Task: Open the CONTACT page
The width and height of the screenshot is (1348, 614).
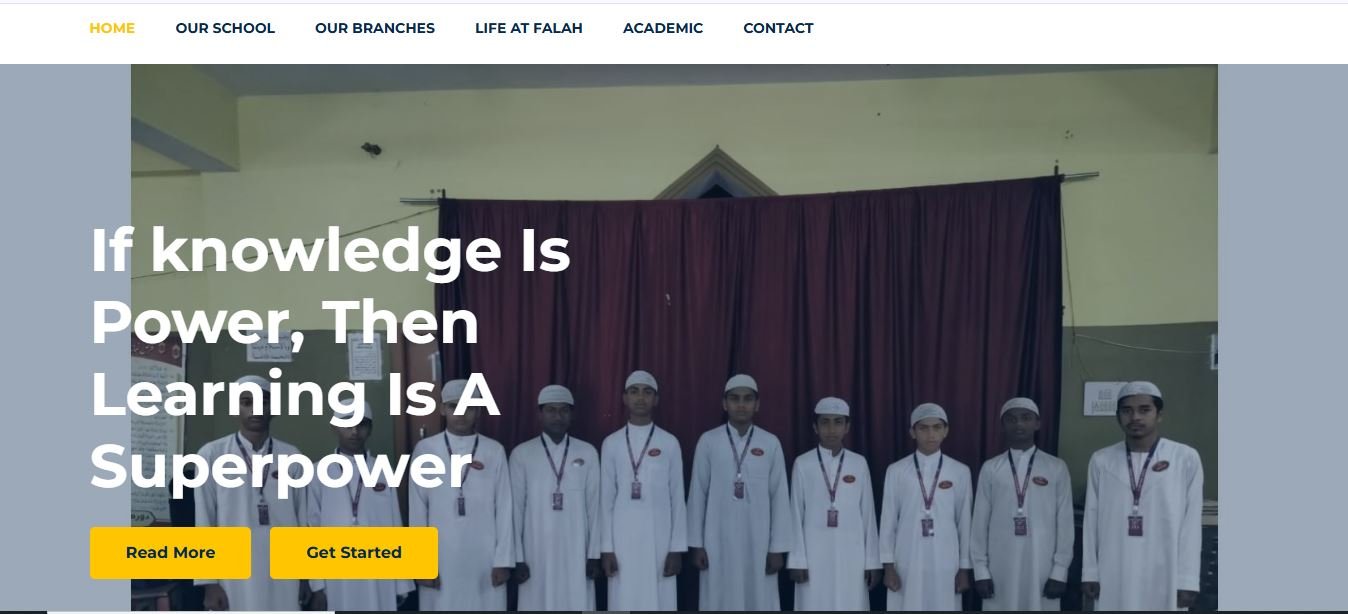Action: [778, 28]
